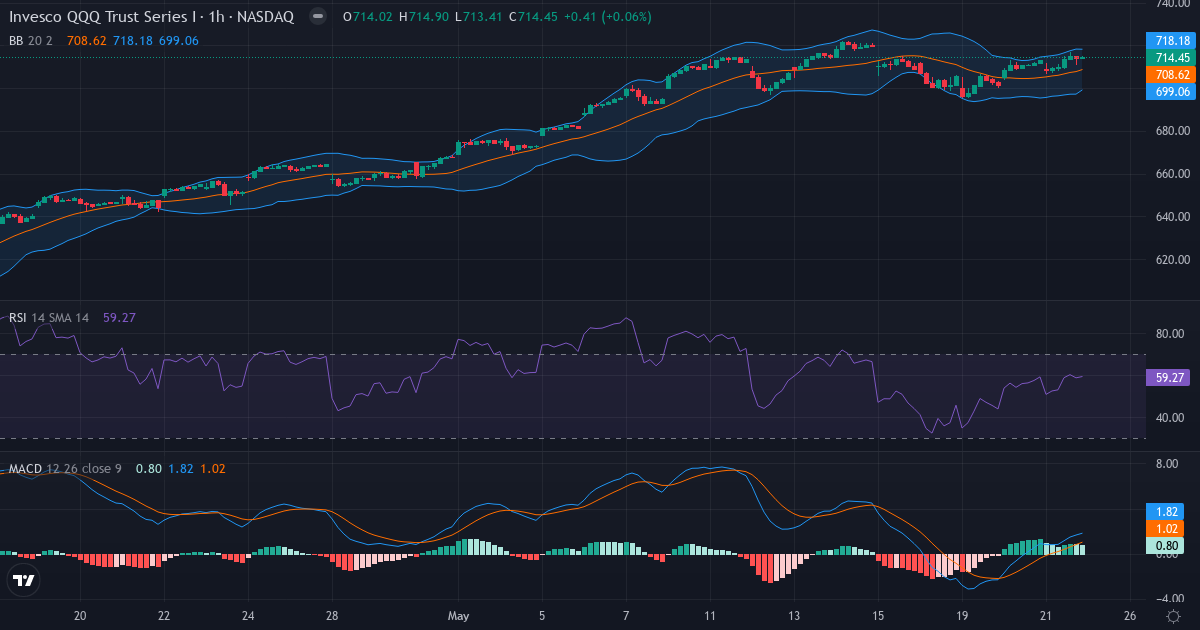Image resolution: width=1200 pixels, height=630 pixels.
Task: Click the blue 699.06 price axis tag
Action: click(x=1171, y=92)
